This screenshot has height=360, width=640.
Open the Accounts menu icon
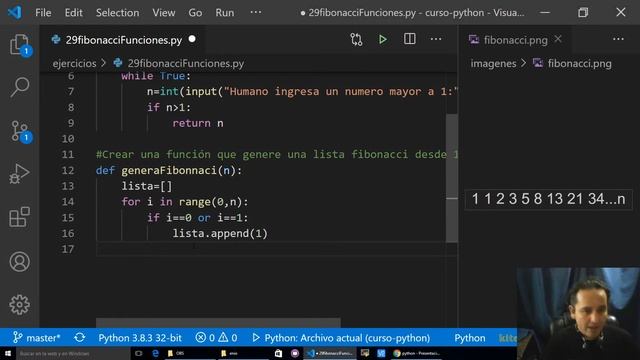pyautogui.click(x=19, y=262)
